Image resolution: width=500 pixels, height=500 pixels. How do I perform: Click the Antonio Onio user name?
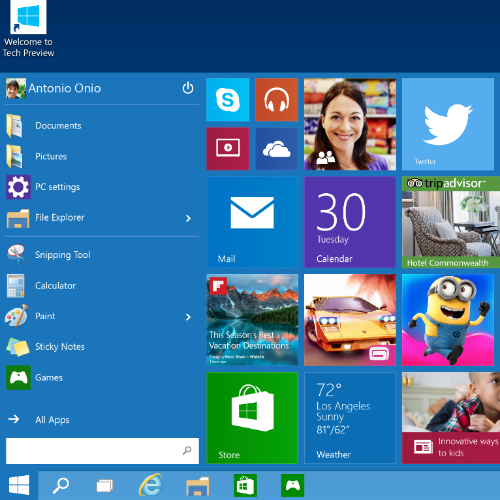65,88
